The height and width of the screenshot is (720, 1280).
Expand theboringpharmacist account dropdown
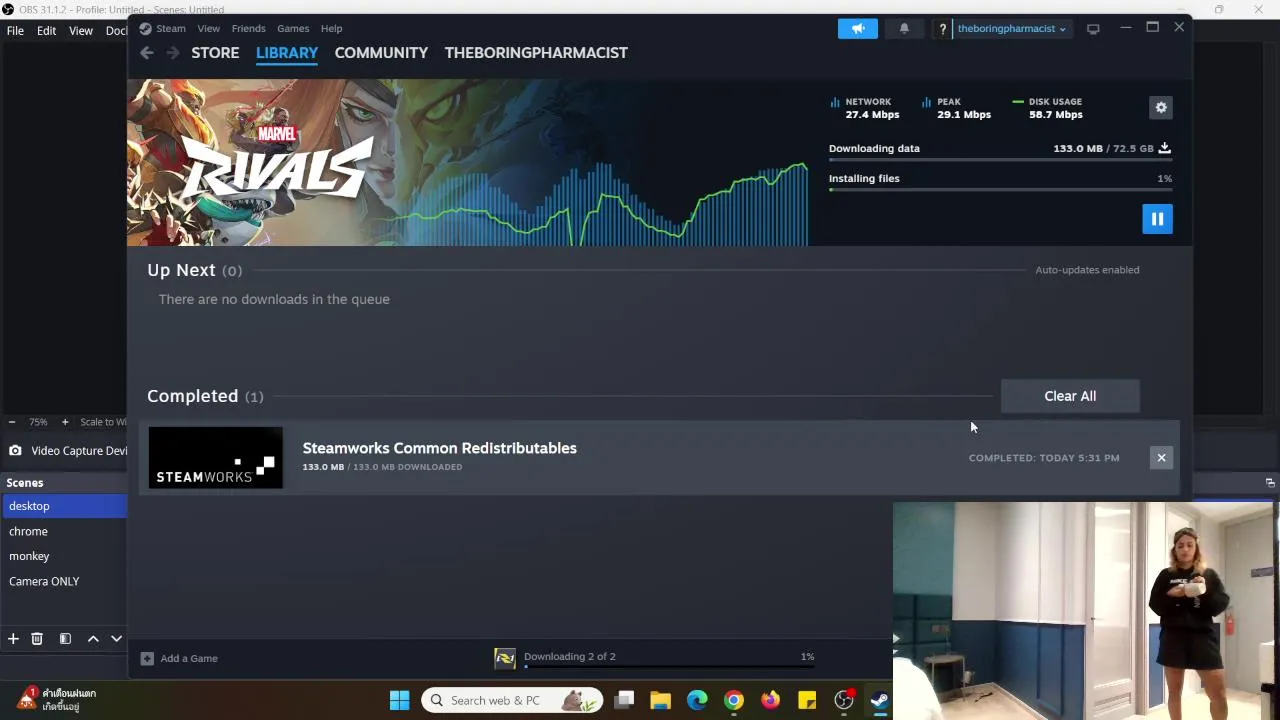click(x=1011, y=29)
